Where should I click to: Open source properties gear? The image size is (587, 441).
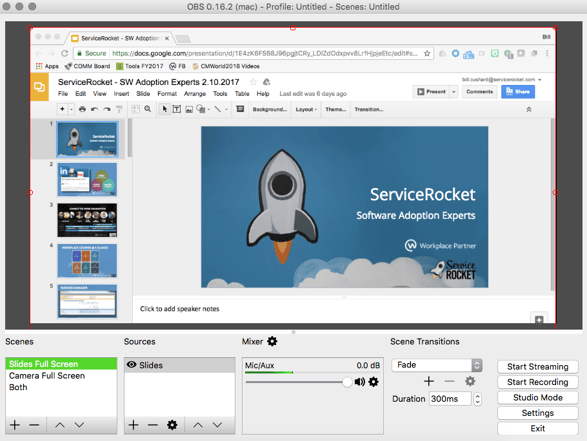coord(172,425)
